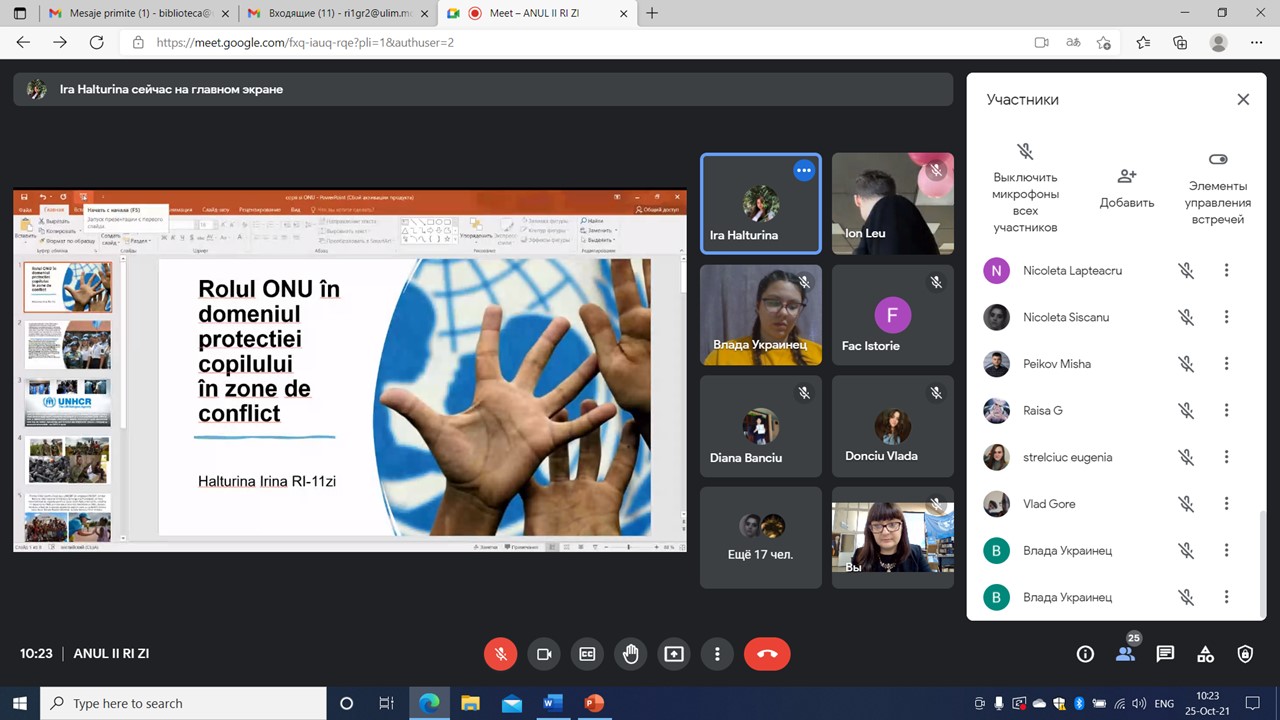Viewport: 1280px width, 720px height.
Task: Mute Nicoleta Siscanu's microphone
Action: [x=1186, y=317]
